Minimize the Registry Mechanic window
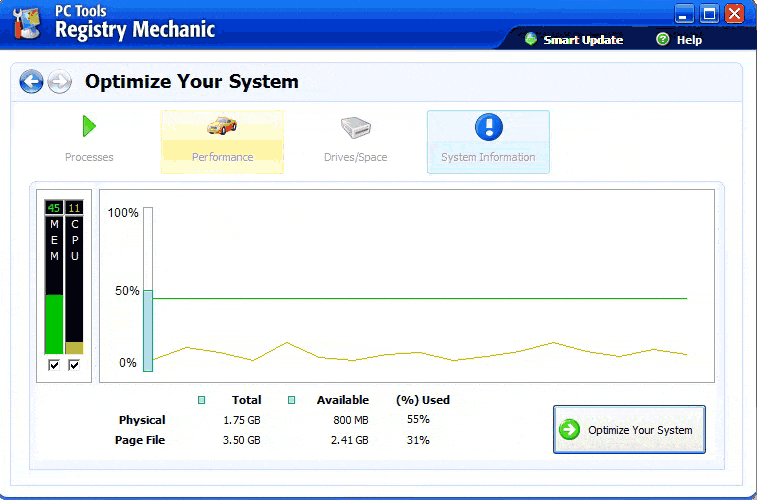The height and width of the screenshot is (500, 757). pos(684,14)
